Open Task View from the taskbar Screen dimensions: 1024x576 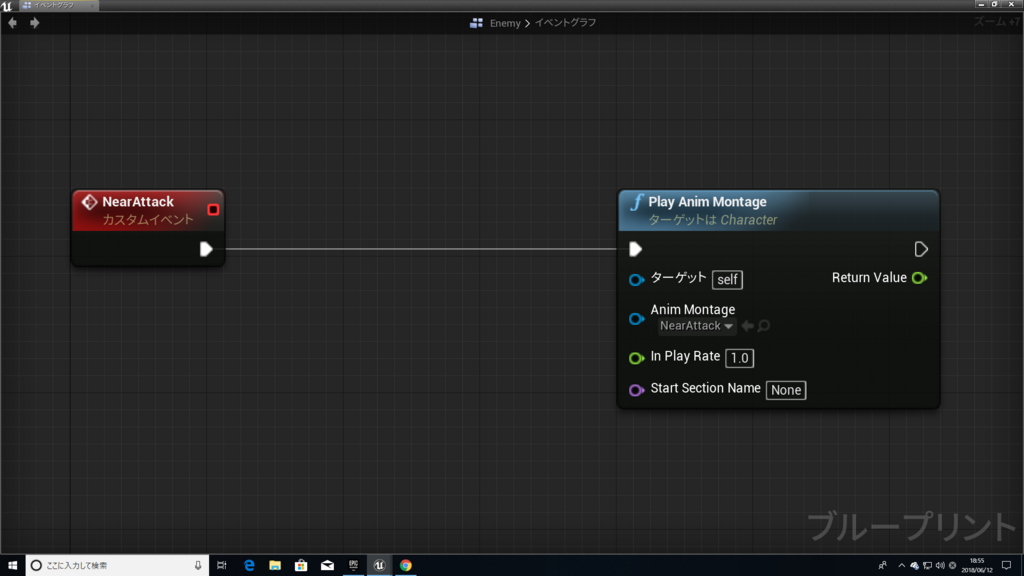pyautogui.click(x=222, y=566)
